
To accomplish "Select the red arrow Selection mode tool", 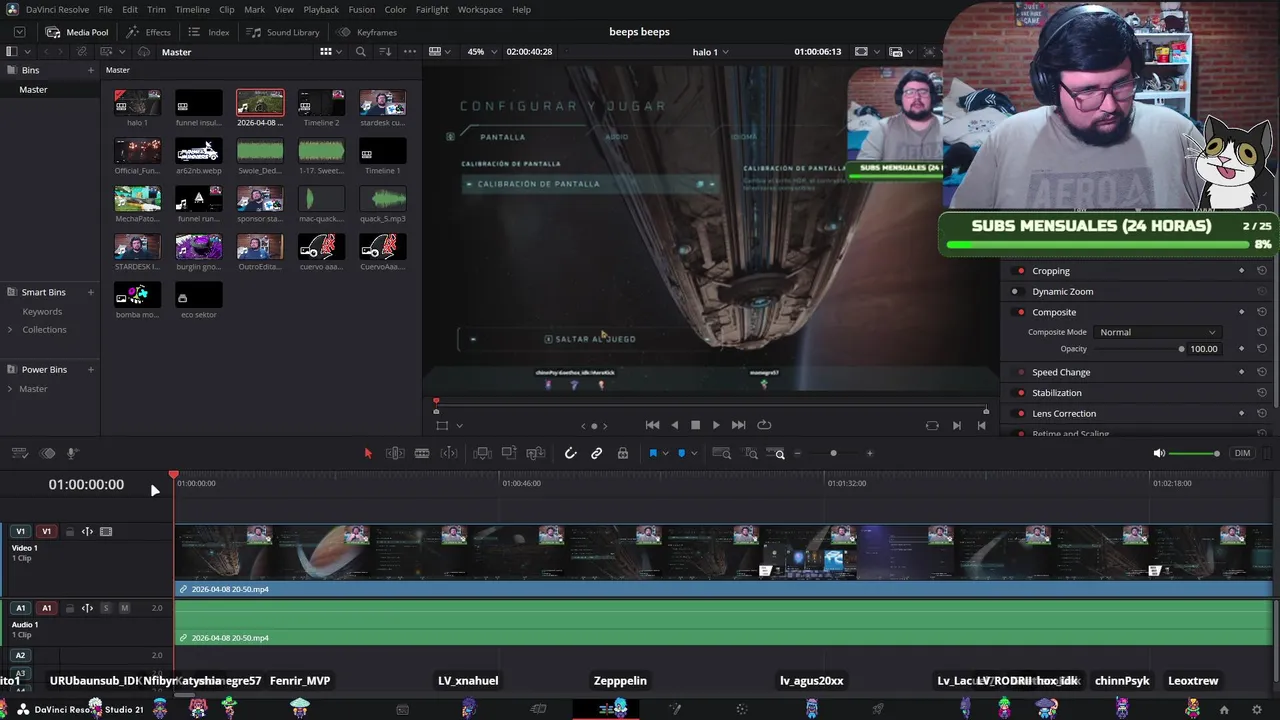I will (x=368, y=453).
